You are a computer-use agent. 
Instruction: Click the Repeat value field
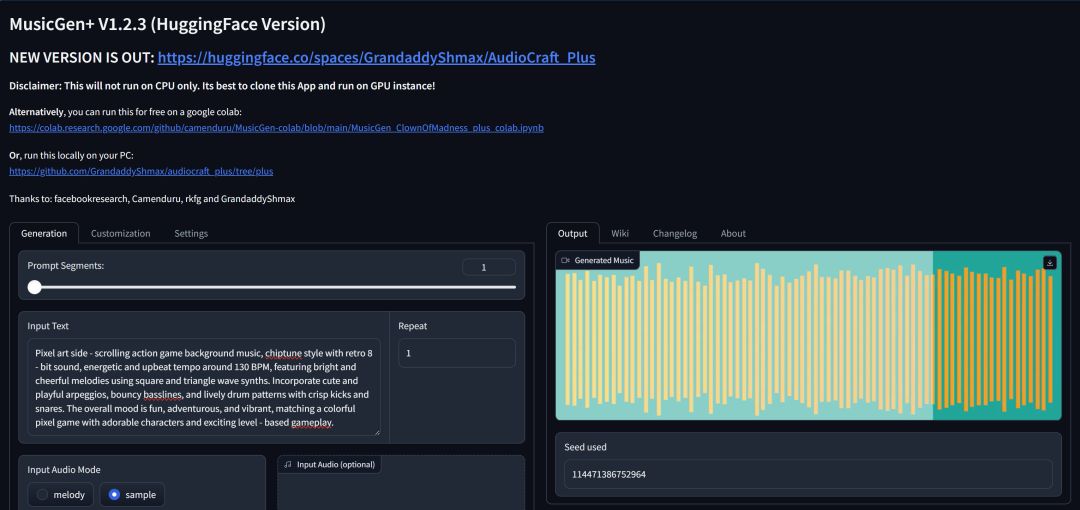tap(457, 353)
